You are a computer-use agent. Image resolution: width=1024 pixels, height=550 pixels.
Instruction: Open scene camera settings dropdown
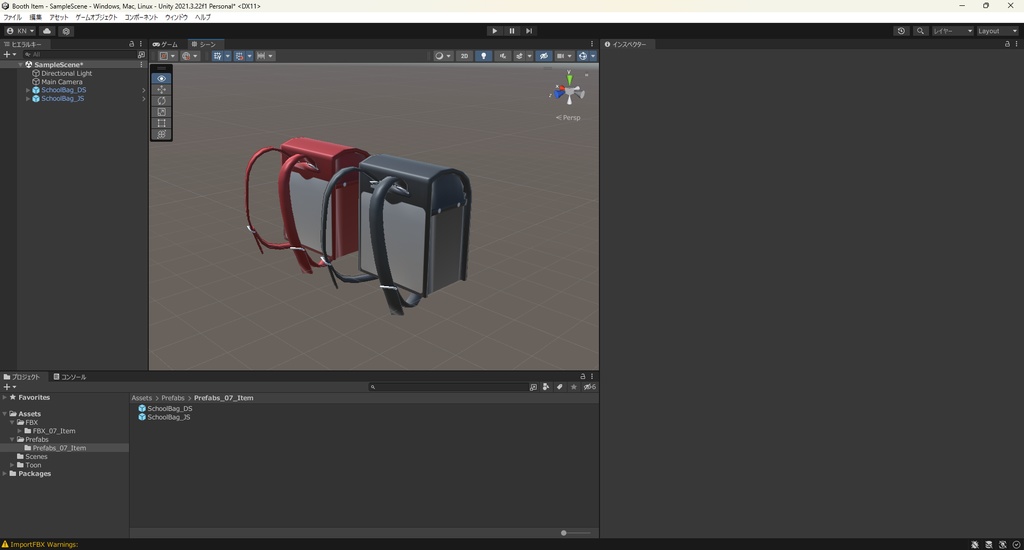coord(564,56)
